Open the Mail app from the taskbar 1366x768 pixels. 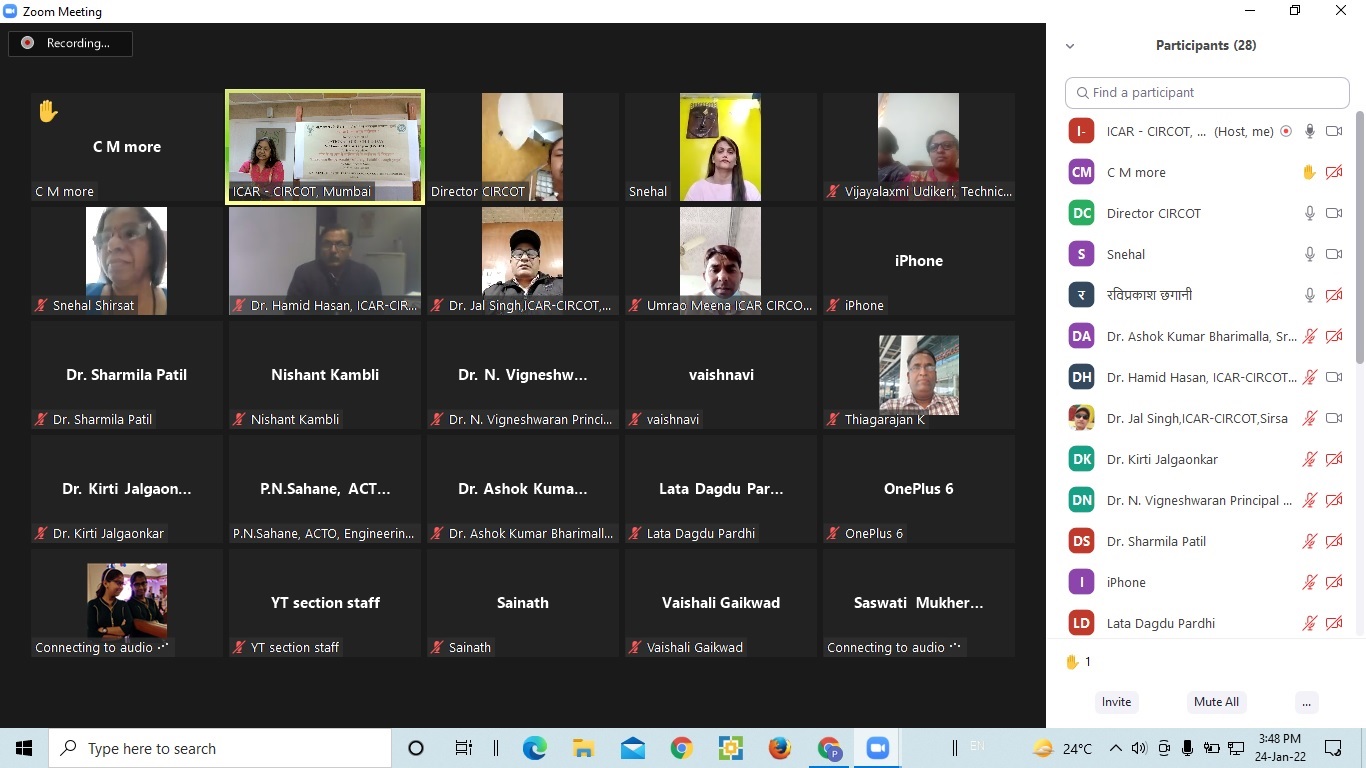[633, 748]
